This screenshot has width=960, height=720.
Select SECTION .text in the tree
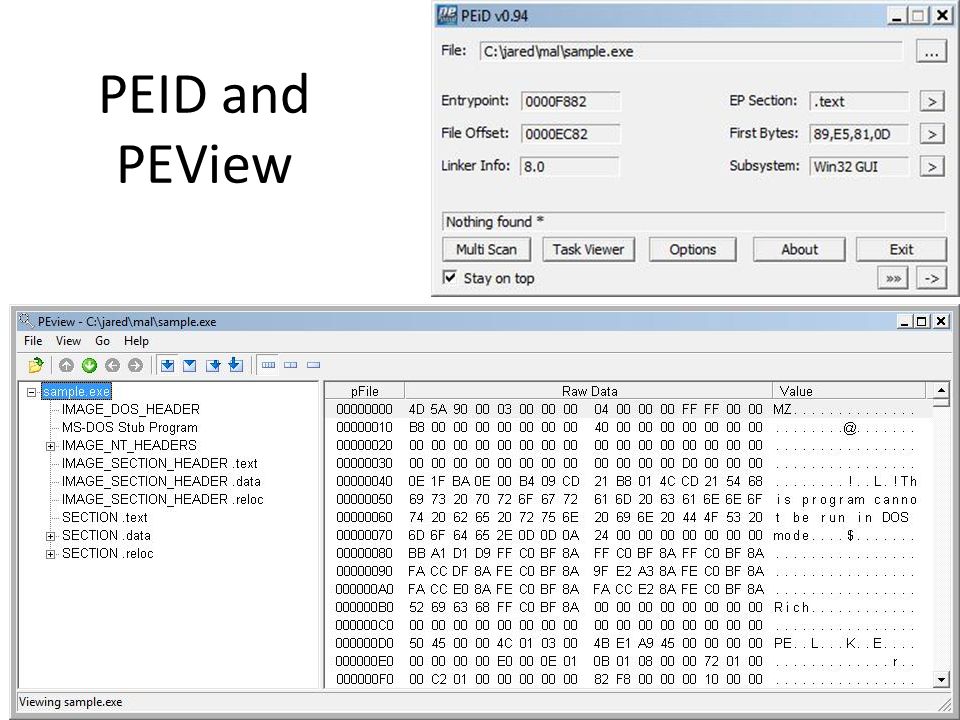105,517
